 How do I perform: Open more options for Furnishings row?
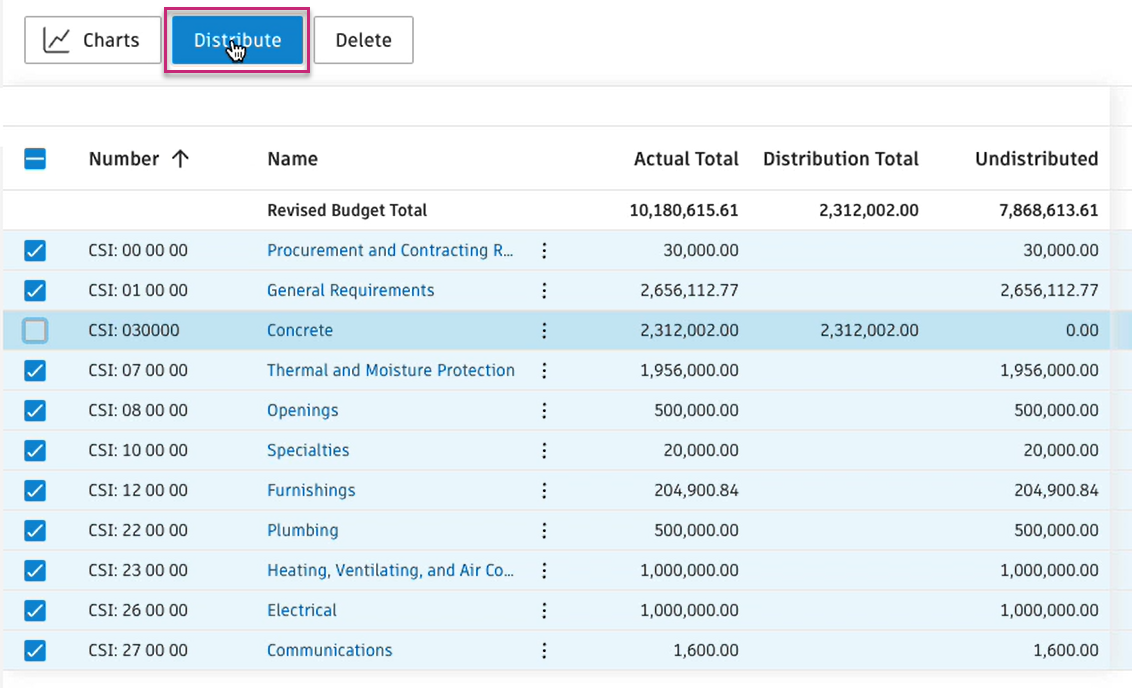(x=544, y=490)
